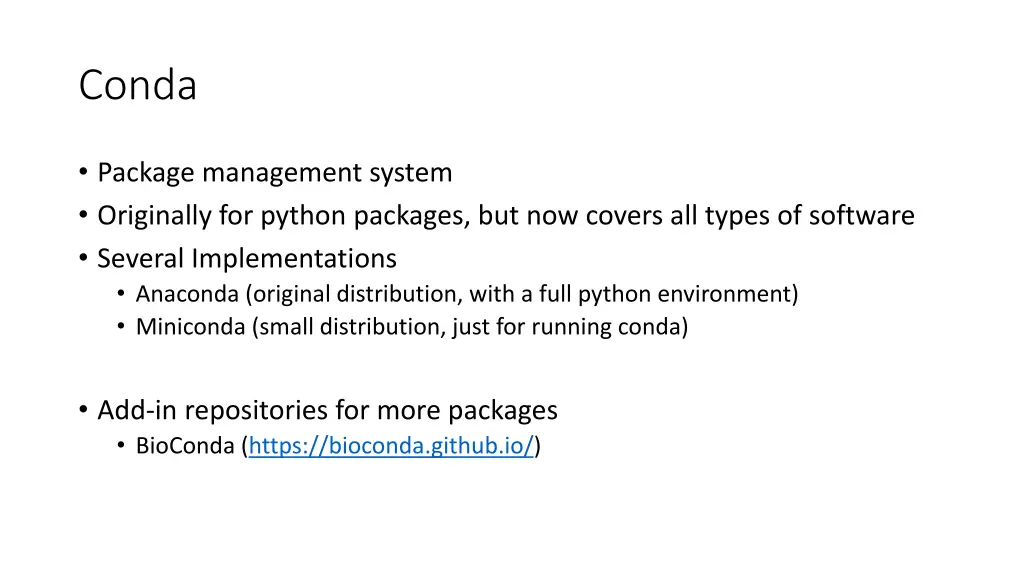Click the sub-bullet marker beside BioConda
The height and width of the screenshot is (576, 1024).
(121, 445)
